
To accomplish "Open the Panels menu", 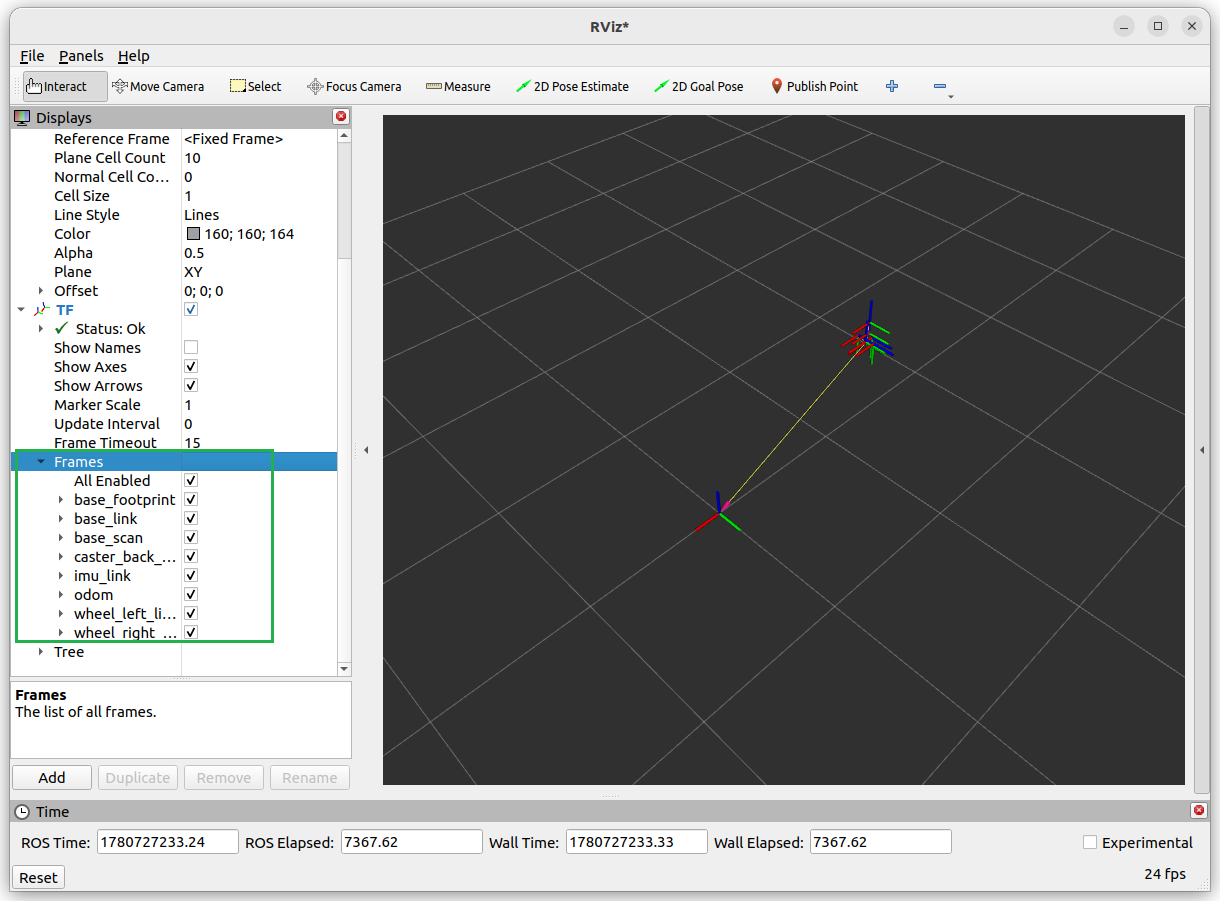I will 81,56.
